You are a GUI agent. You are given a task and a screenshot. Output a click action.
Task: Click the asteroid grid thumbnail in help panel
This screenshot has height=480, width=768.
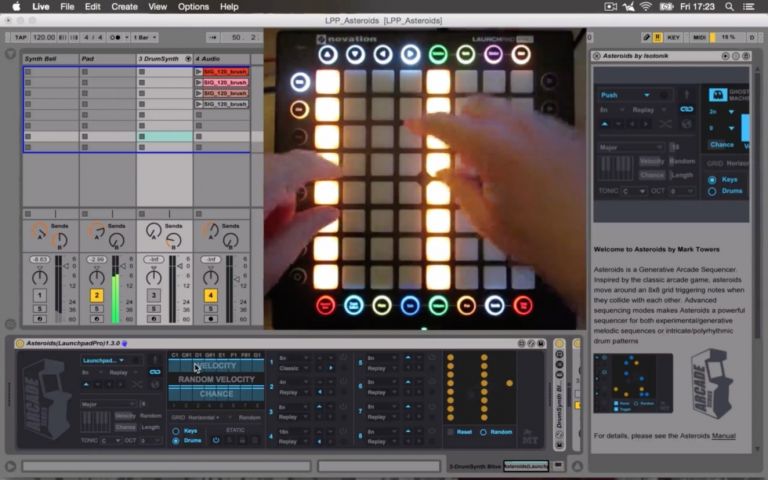633,384
